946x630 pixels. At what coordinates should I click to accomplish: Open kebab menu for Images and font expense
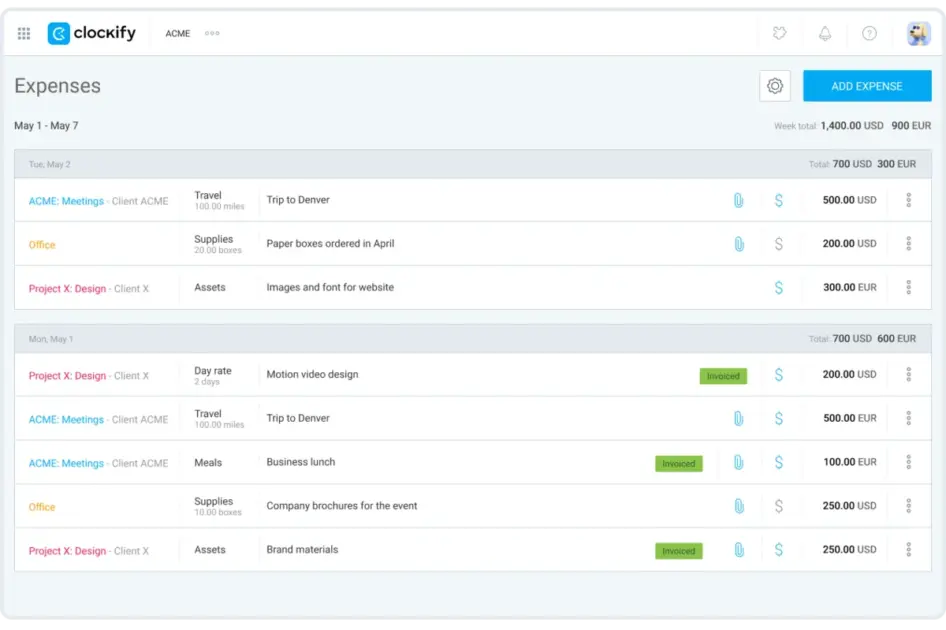908,287
